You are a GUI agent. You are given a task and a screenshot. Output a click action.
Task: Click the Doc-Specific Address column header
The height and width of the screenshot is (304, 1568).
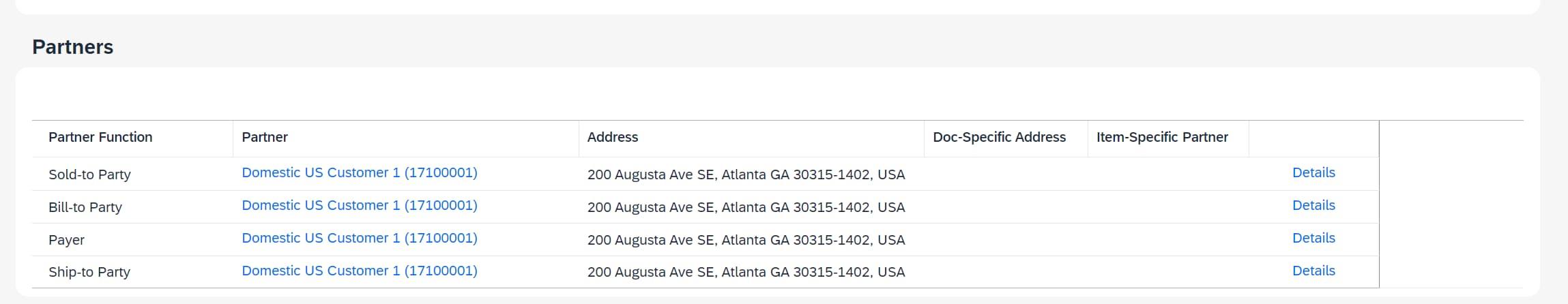click(999, 138)
